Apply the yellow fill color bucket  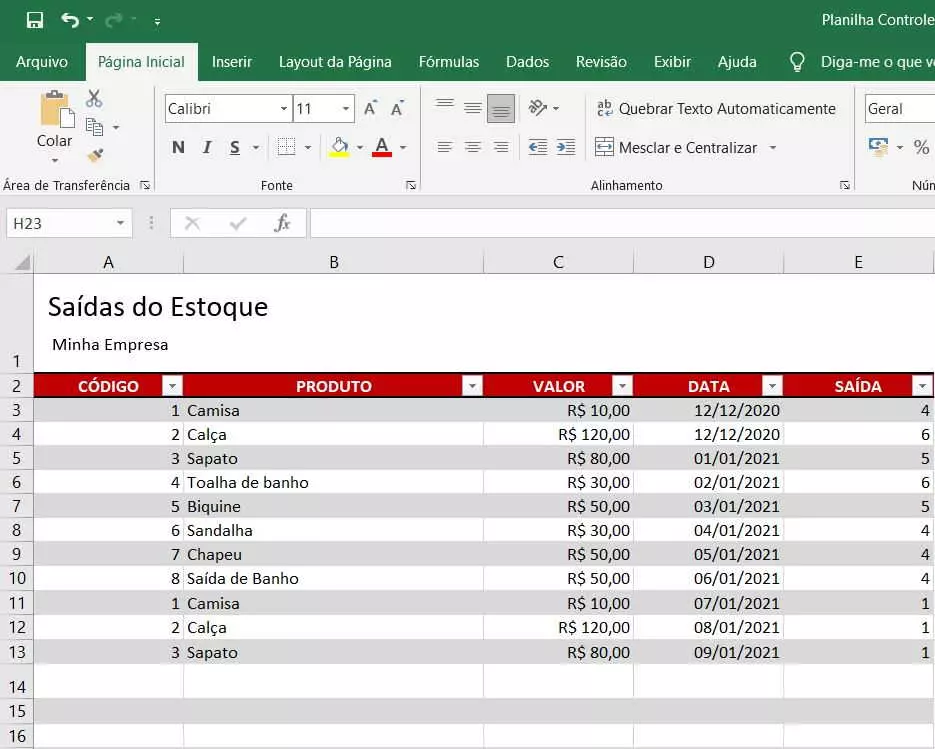(339, 148)
